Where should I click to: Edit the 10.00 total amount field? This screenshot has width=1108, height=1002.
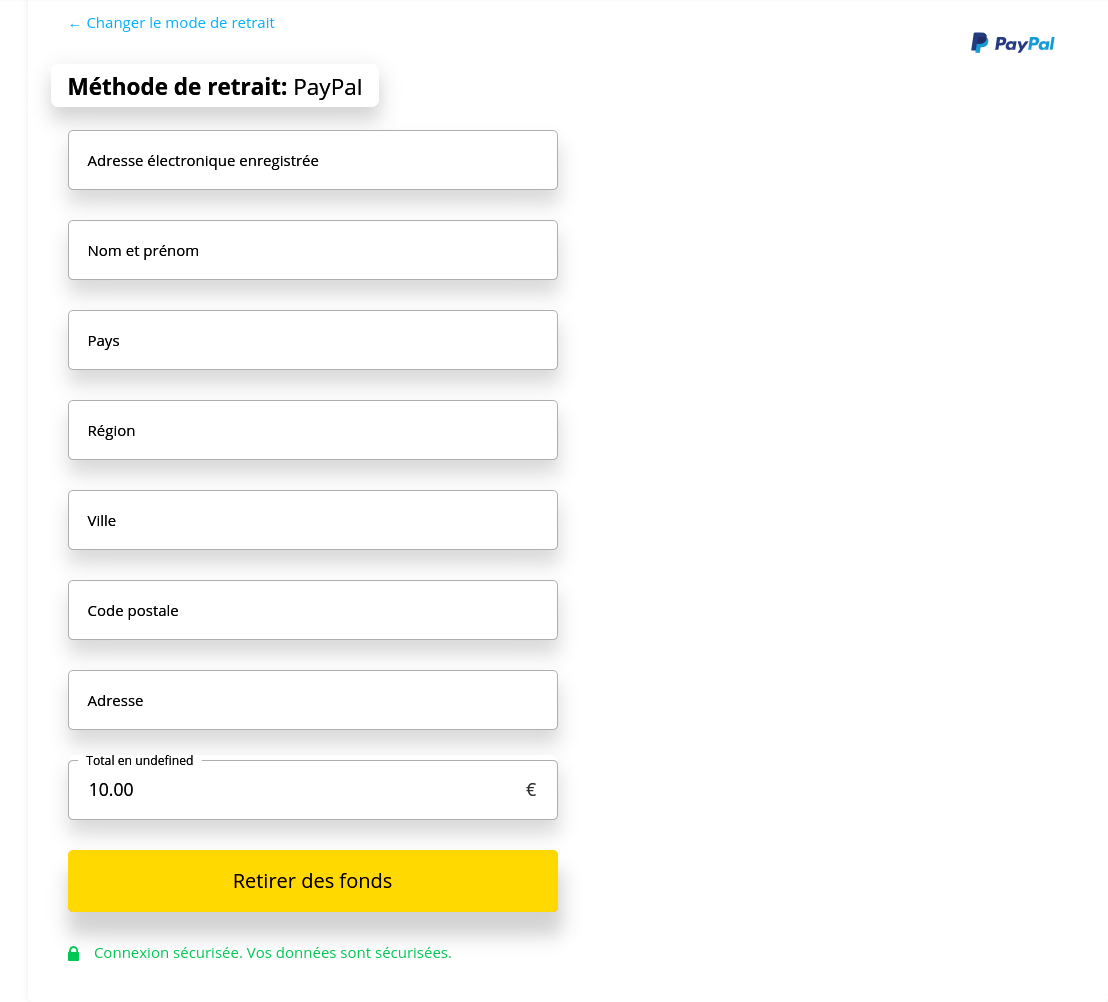[x=313, y=790]
